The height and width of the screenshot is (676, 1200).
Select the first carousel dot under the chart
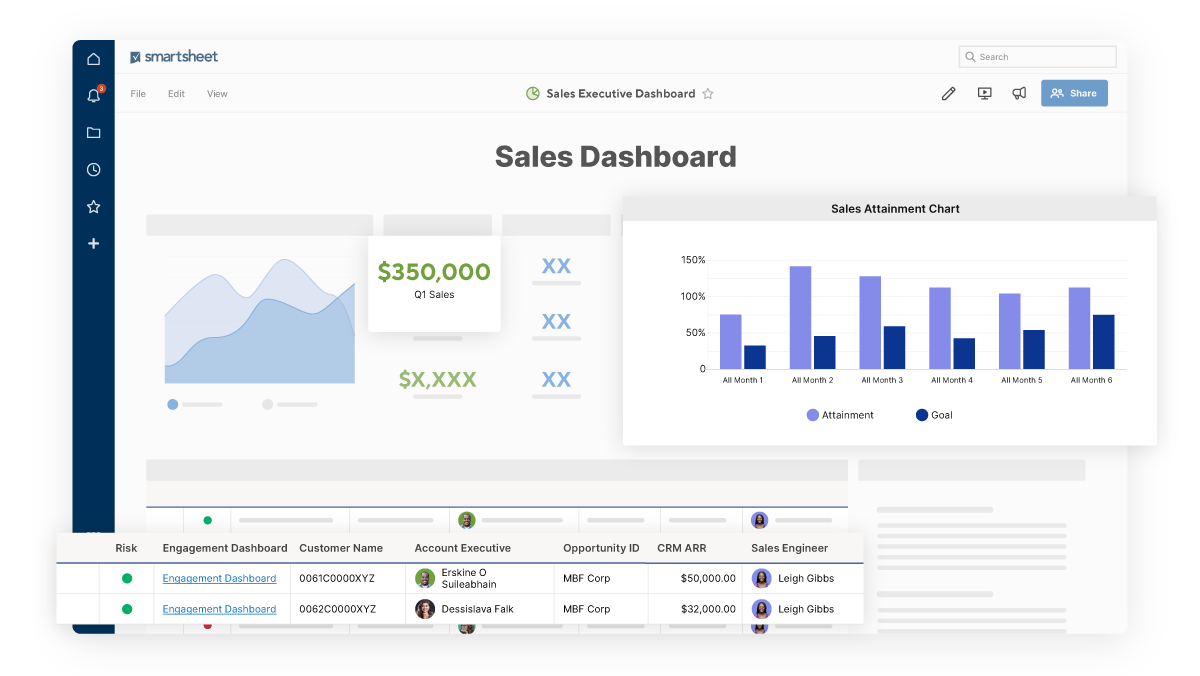172,404
